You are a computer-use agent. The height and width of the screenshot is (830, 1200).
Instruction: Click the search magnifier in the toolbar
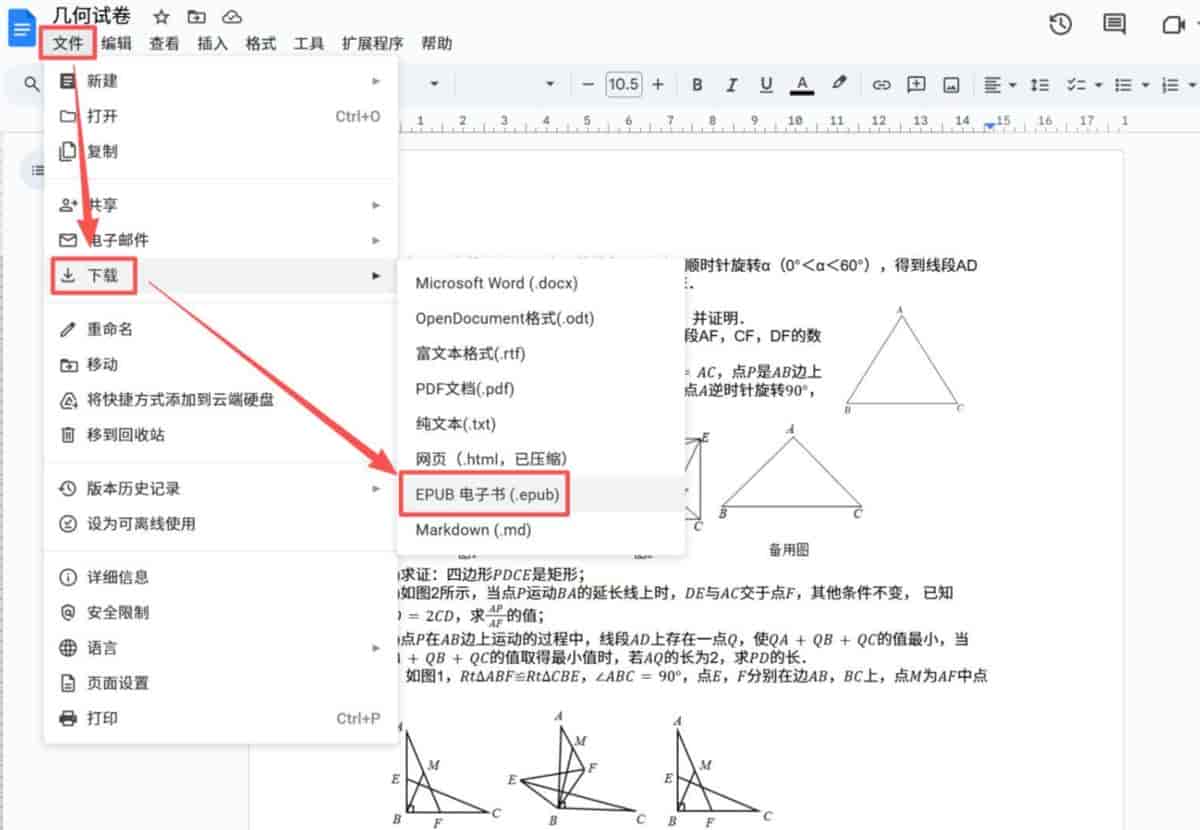pyautogui.click(x=32, y=85)
